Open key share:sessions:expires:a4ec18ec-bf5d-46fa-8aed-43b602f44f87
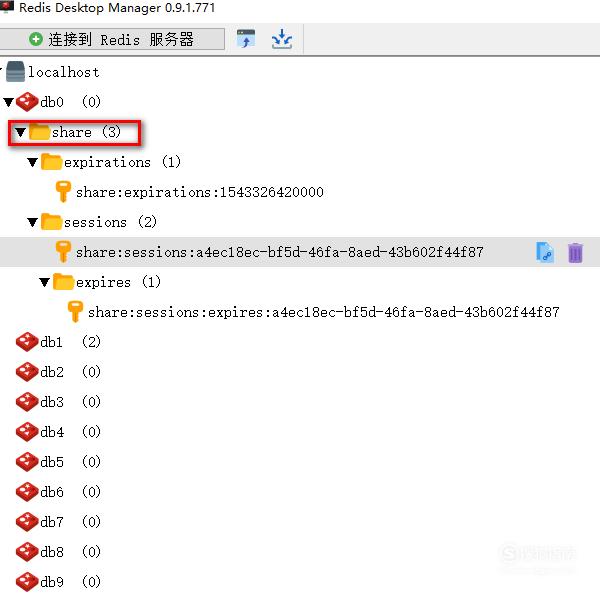Image resolution: width=600 pixels, height=600 pixels. pyautogui.click(x=324, y=312)
